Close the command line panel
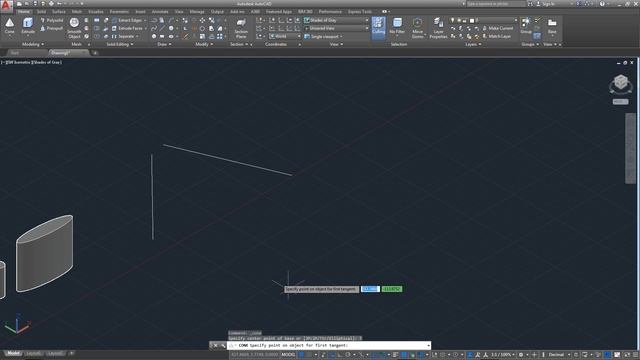 (x=216, y=345)
